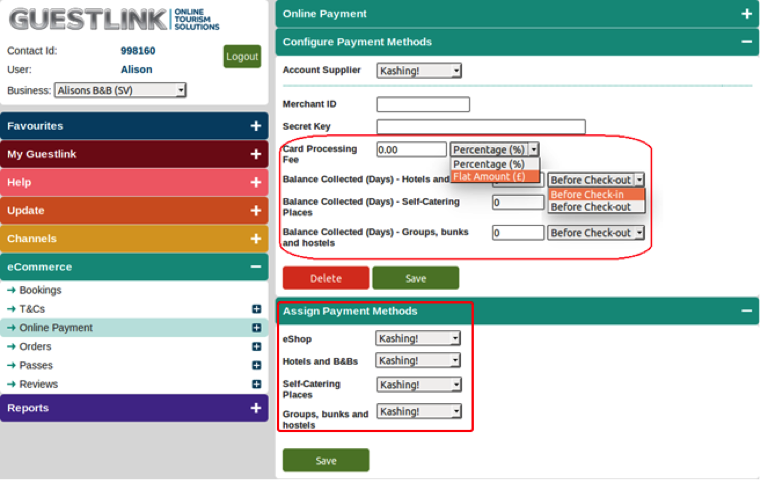760x480 pixels.
Task: Go to Orders link
Action: [35, 347]
